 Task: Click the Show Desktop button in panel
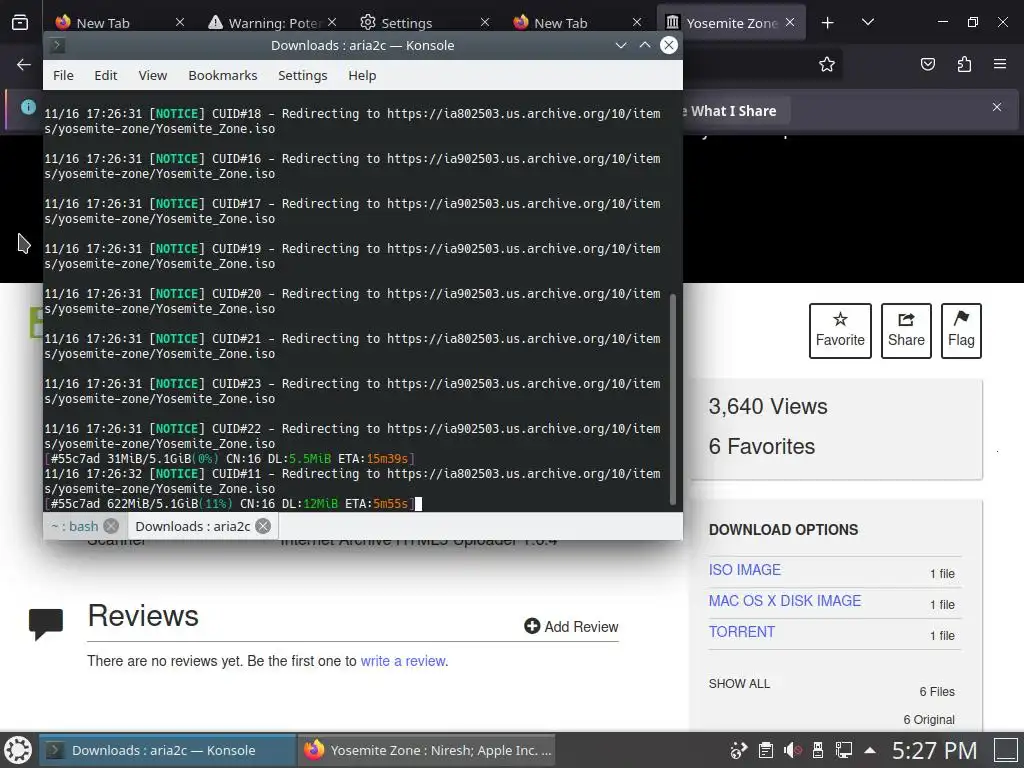(1006, 750)
